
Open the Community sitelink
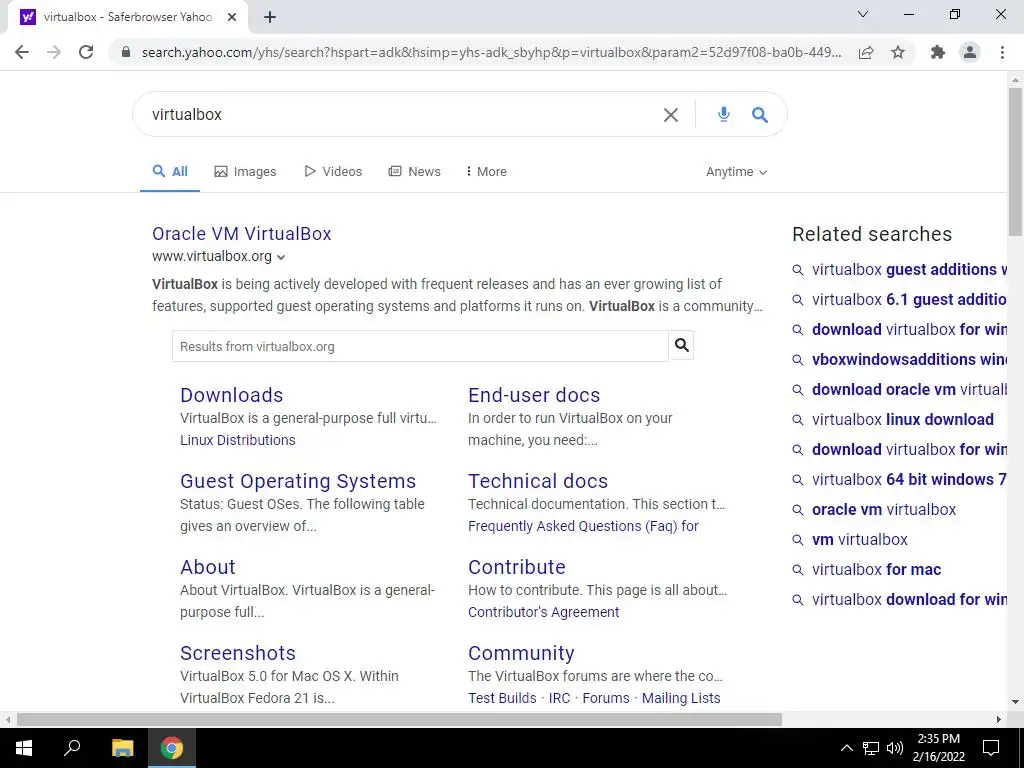(x=521, y=653)
